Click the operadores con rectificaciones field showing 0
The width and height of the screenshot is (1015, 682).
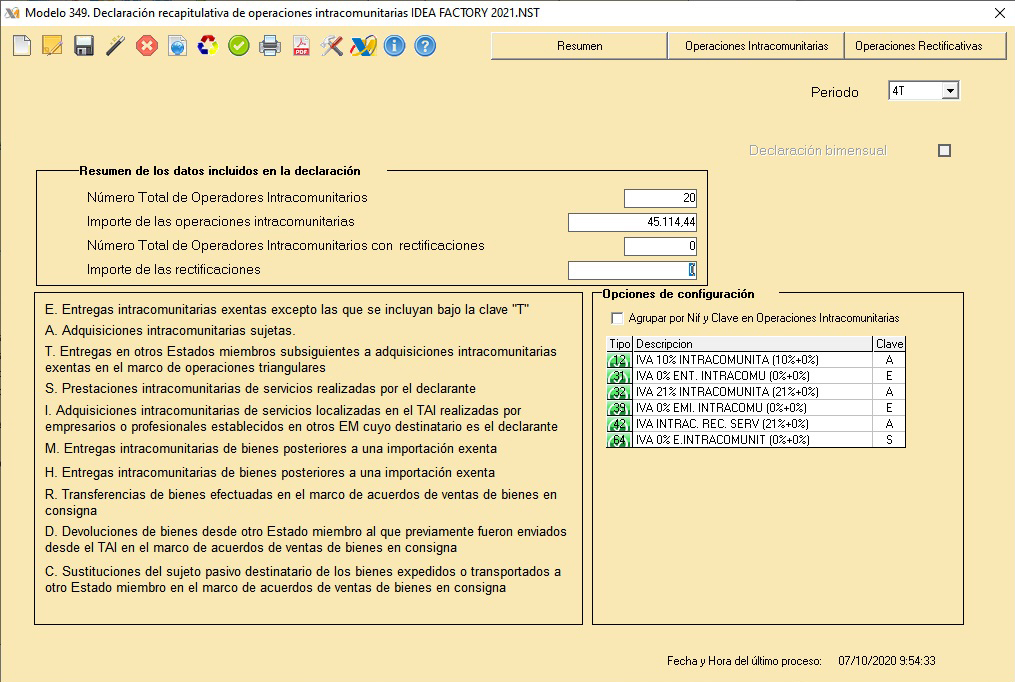pos(660,246)
